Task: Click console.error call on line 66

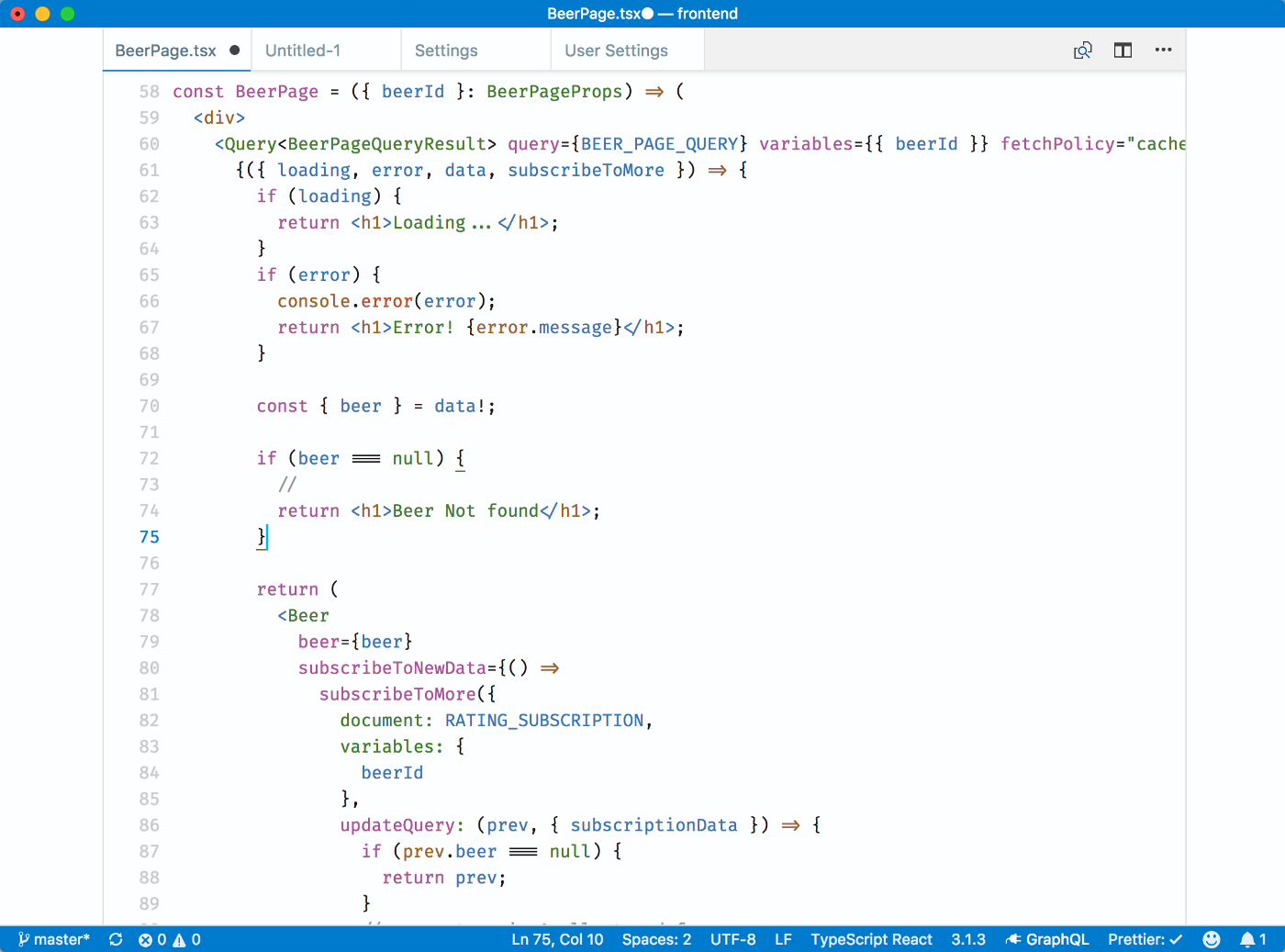Action: [345, 301]
